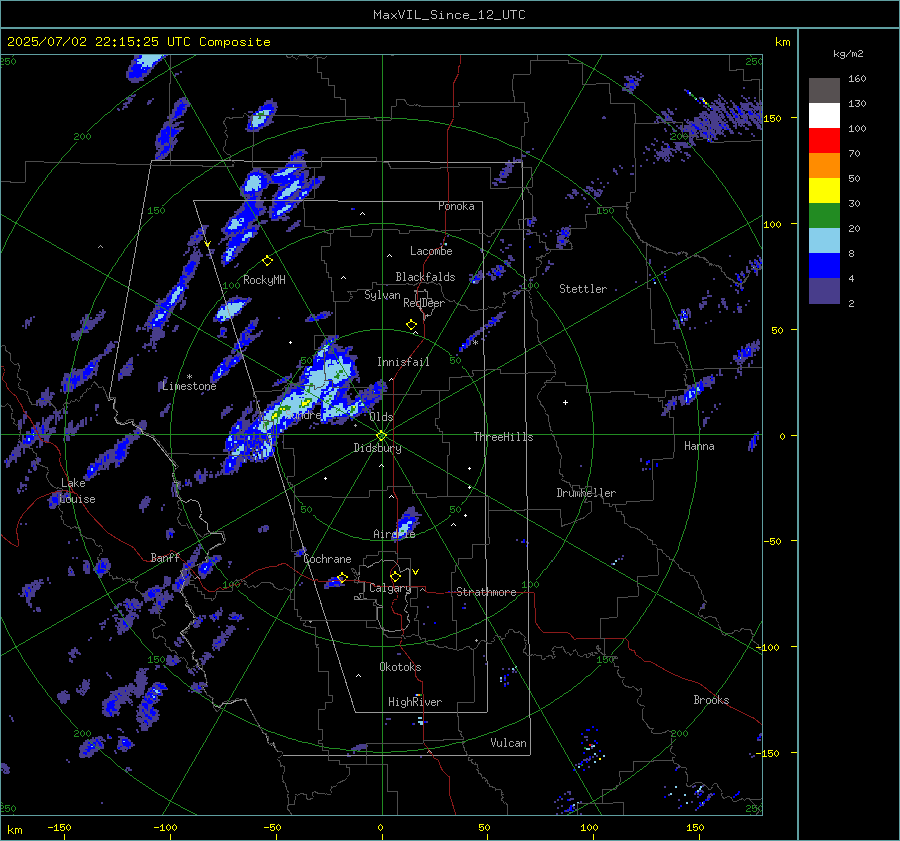Image resolution: width=900 pixels, height=841 pixels.
Task: Click the ThreeHills label
Action: point(503,437)
